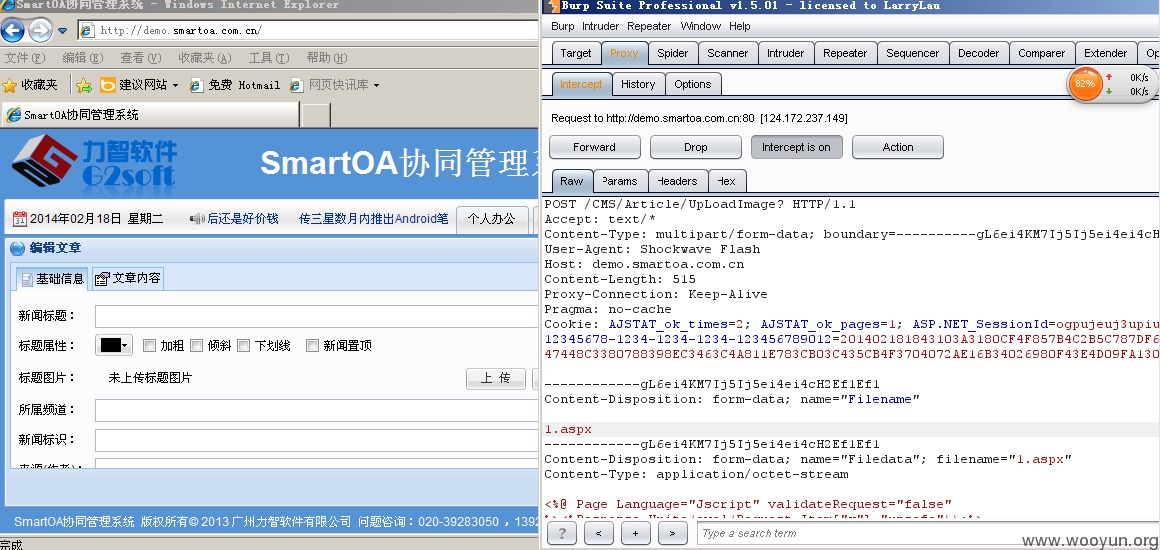Click the add-to-favorites star arrow icon
The width and height of the screenshot is (1160, 550).
[x=84, y=85]
